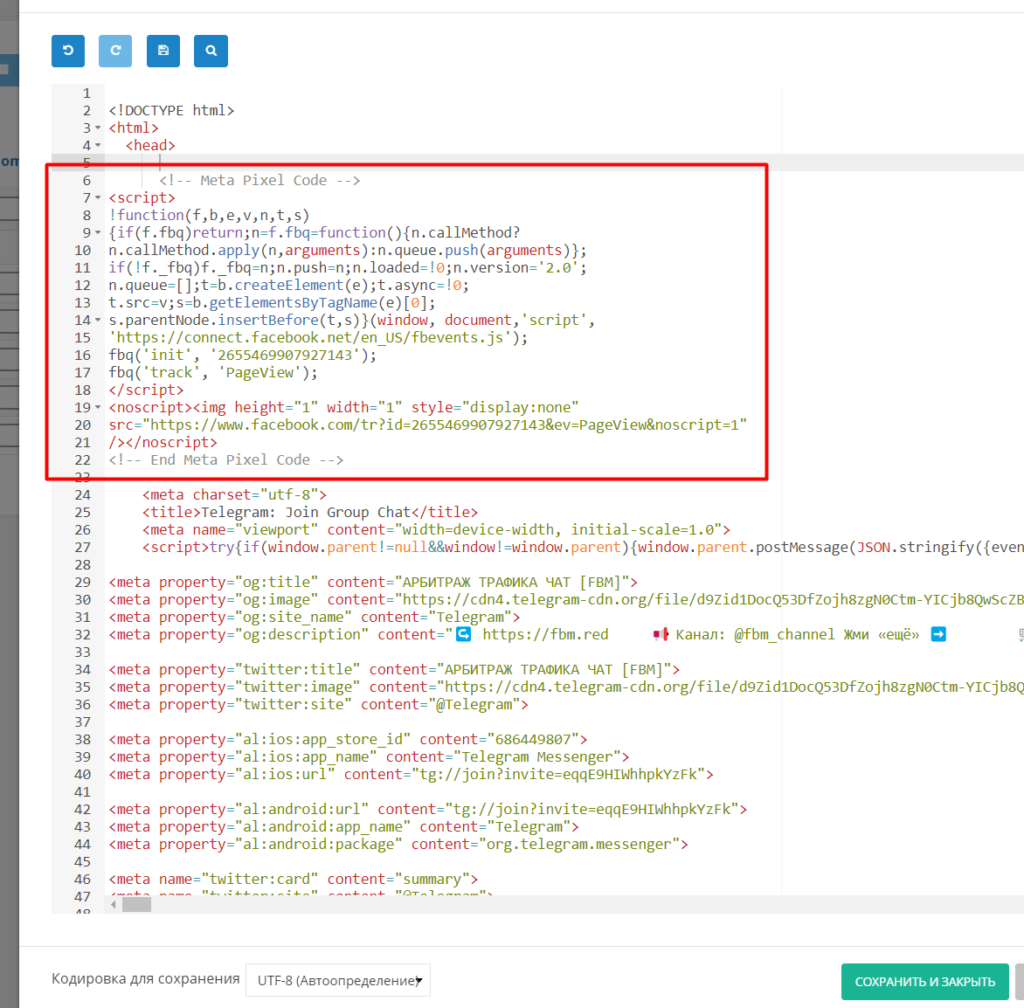
Task: Click the connect.facebook.net fbevents.js URL
Action: click(318, 338)
